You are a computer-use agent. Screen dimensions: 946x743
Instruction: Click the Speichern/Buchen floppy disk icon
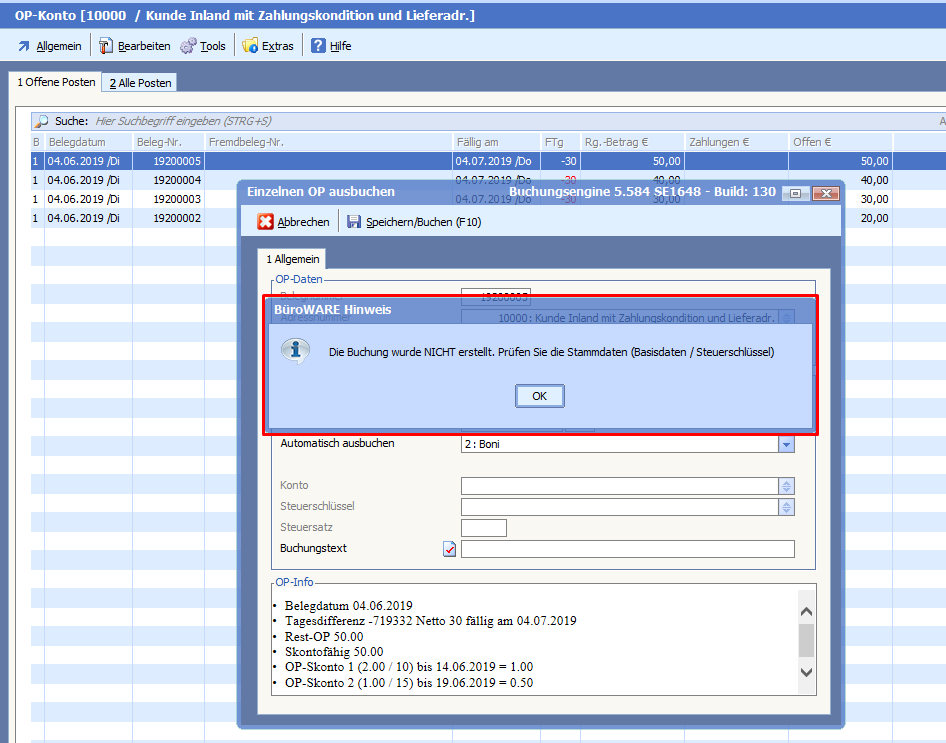coord(354,222)
